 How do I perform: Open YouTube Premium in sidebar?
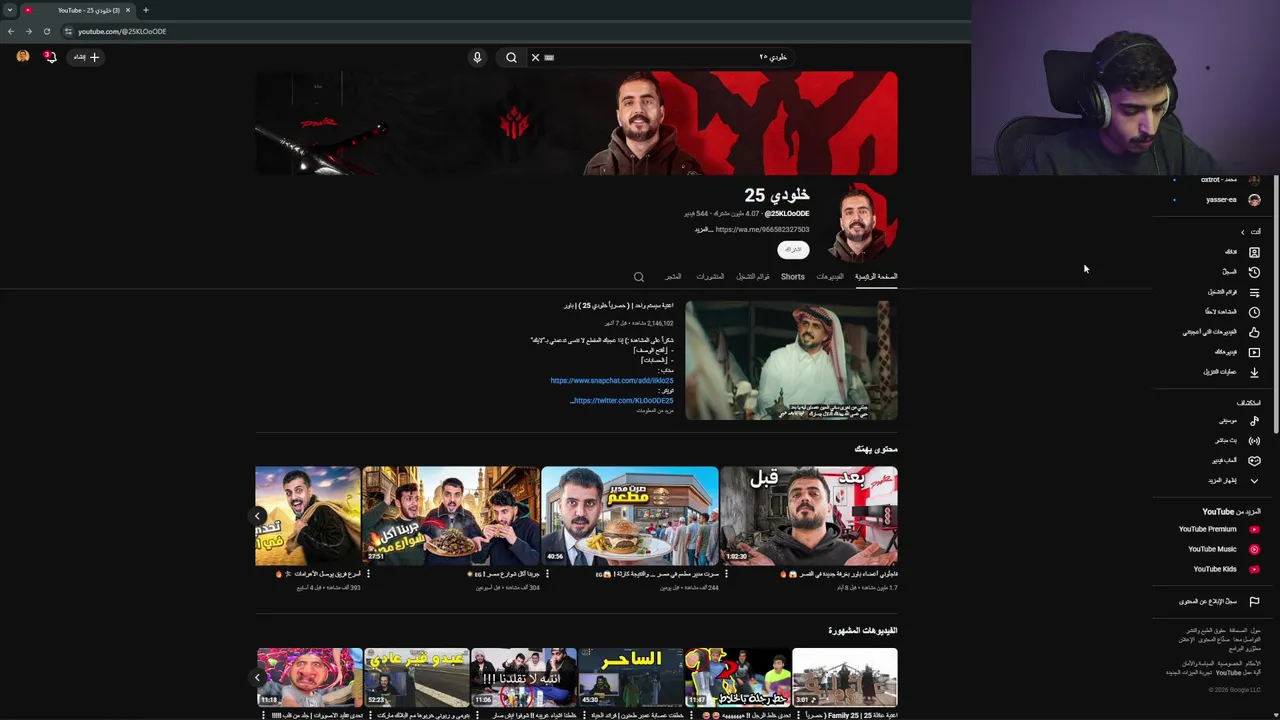point(1218,529)
